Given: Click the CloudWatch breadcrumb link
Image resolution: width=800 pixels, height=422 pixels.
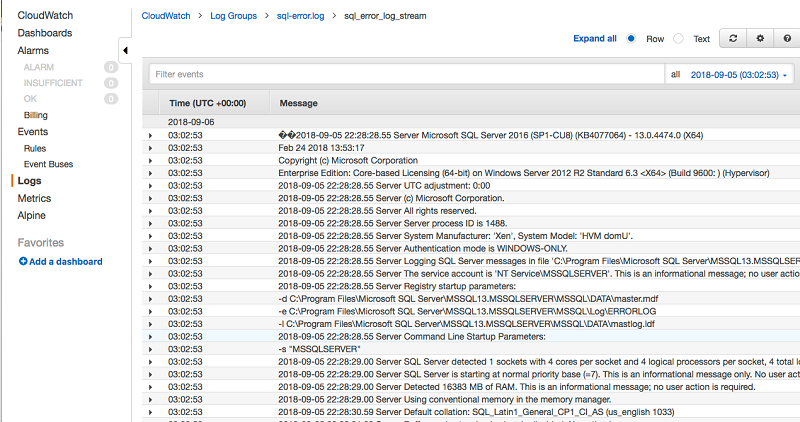Looking at the screenshot, I should [166, 16].
